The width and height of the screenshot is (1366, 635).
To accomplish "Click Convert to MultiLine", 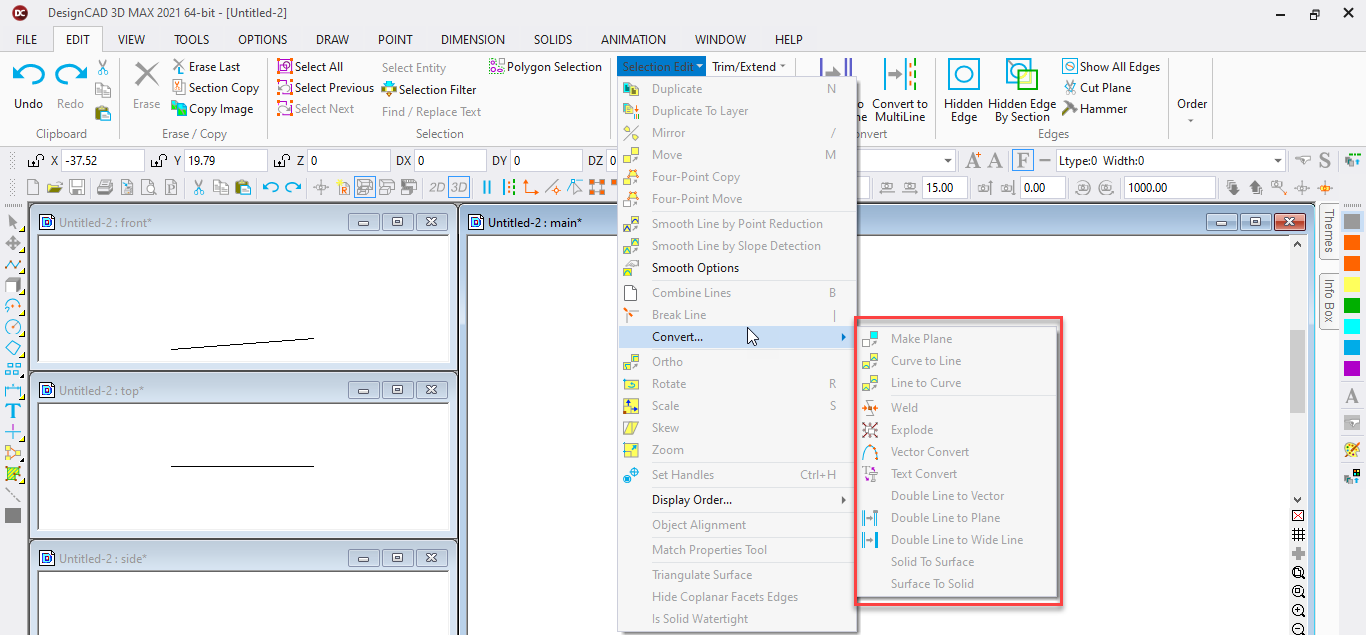I will point(900,90).
